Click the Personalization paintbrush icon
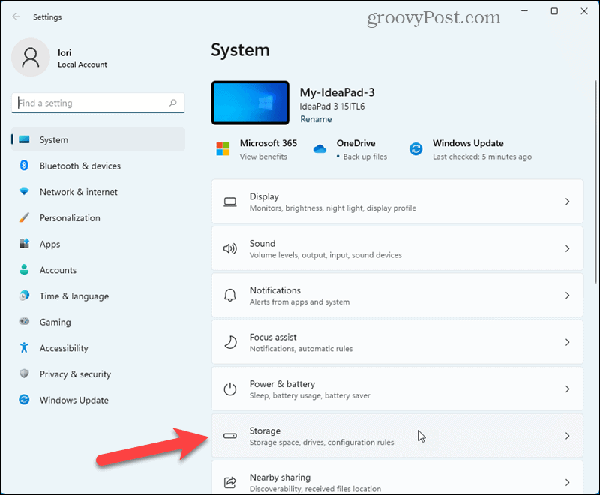Image resolution: width=600 pixels, height=495 pixels. (x=24, y=218)
